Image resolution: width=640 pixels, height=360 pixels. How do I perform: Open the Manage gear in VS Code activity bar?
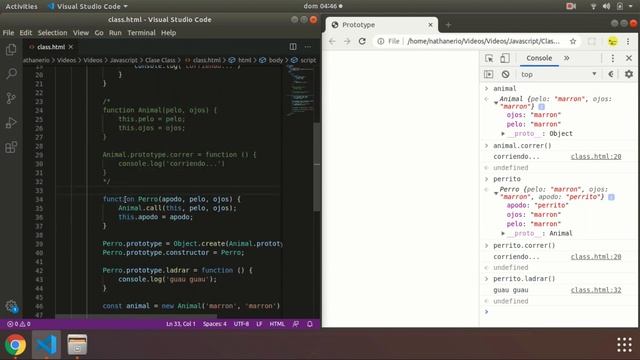(x=11, y=306)
